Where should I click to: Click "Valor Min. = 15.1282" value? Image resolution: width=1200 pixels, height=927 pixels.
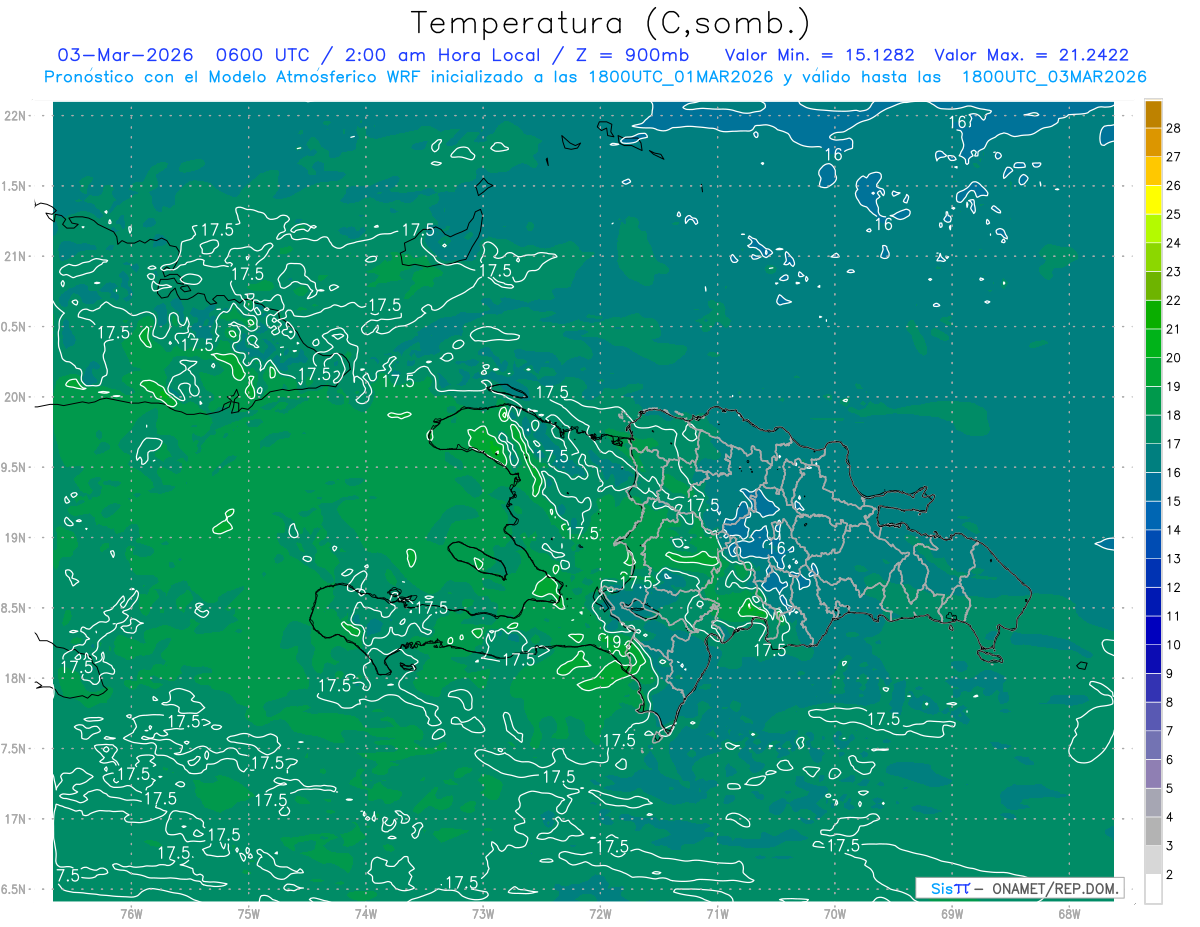click(820, 55)
